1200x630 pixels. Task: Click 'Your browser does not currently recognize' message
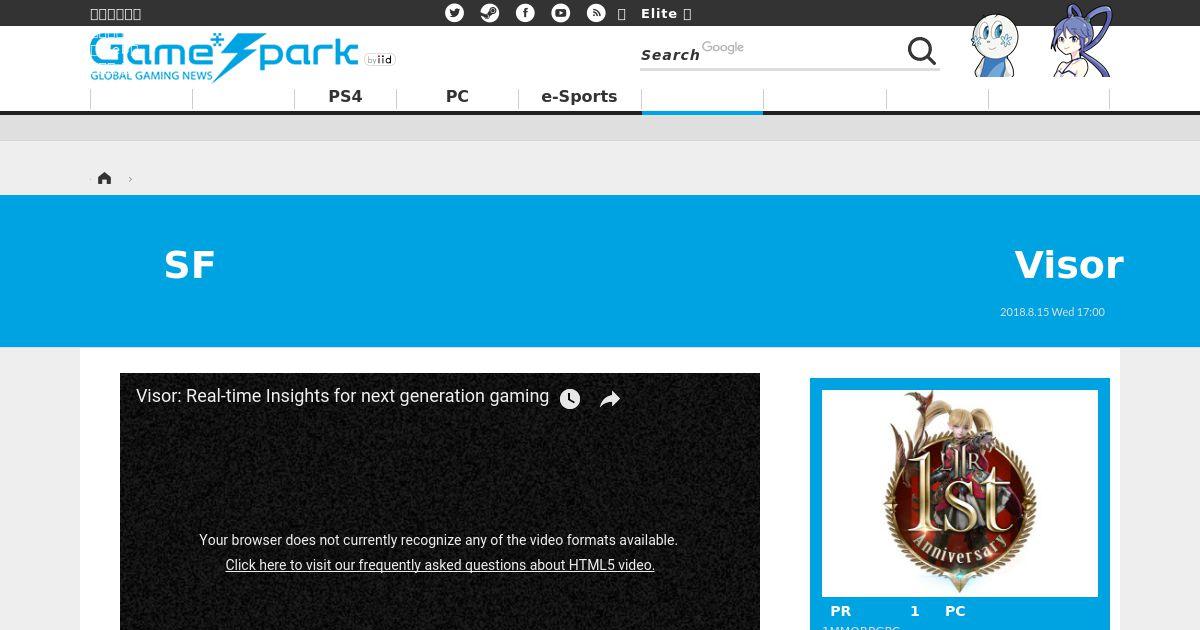point(438,540)
